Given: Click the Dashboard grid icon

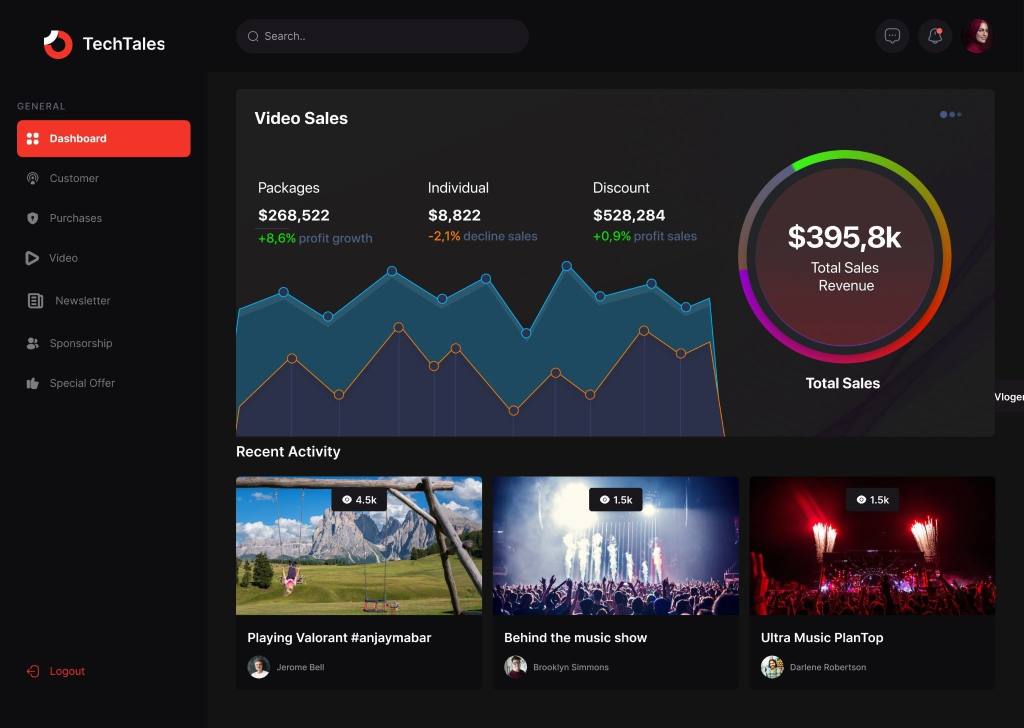Looking at the screenshot, I should [33, 138].
